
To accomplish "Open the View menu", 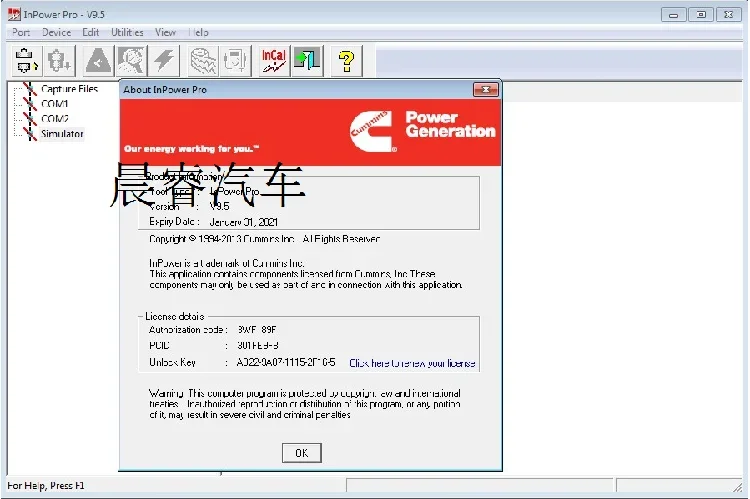I will (x=165, y=33).
